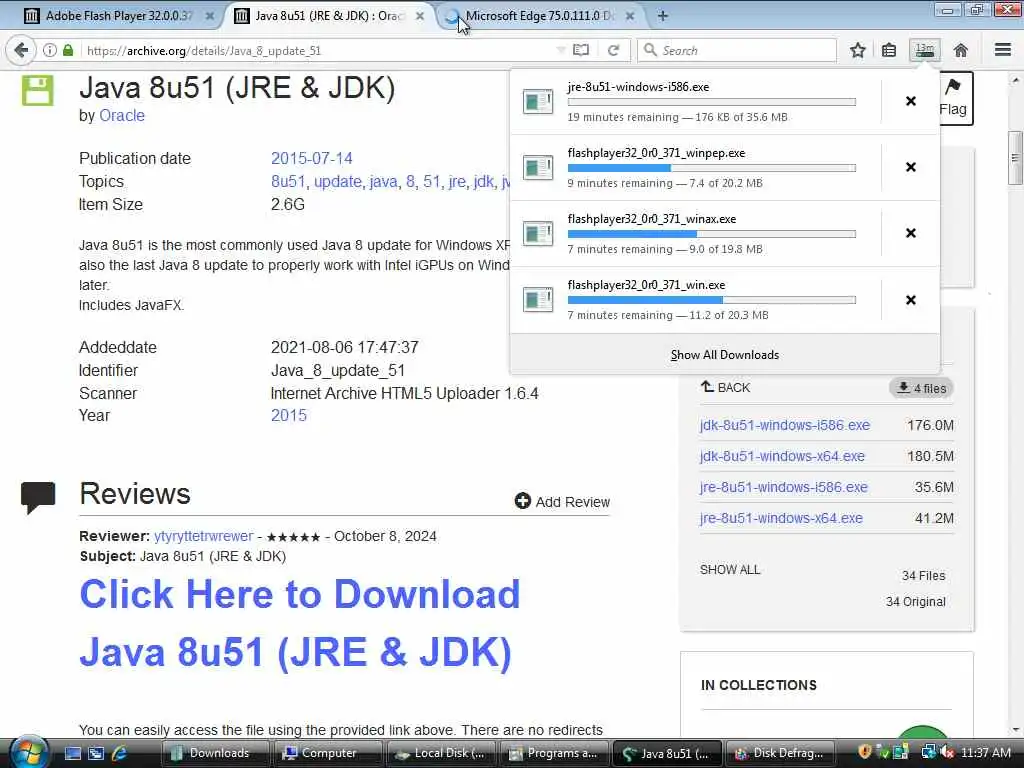
Task: Click Show Desktop in quick launch
Action: click(x=72, y=754)
